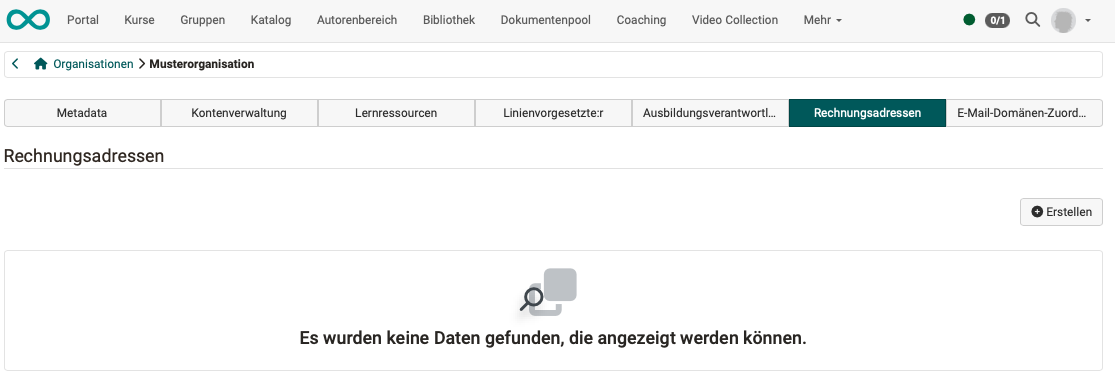The width and height of the screenshot is (1115, 384).
Task: Open the Mehr dropdown menu
Action: [823, 20]
